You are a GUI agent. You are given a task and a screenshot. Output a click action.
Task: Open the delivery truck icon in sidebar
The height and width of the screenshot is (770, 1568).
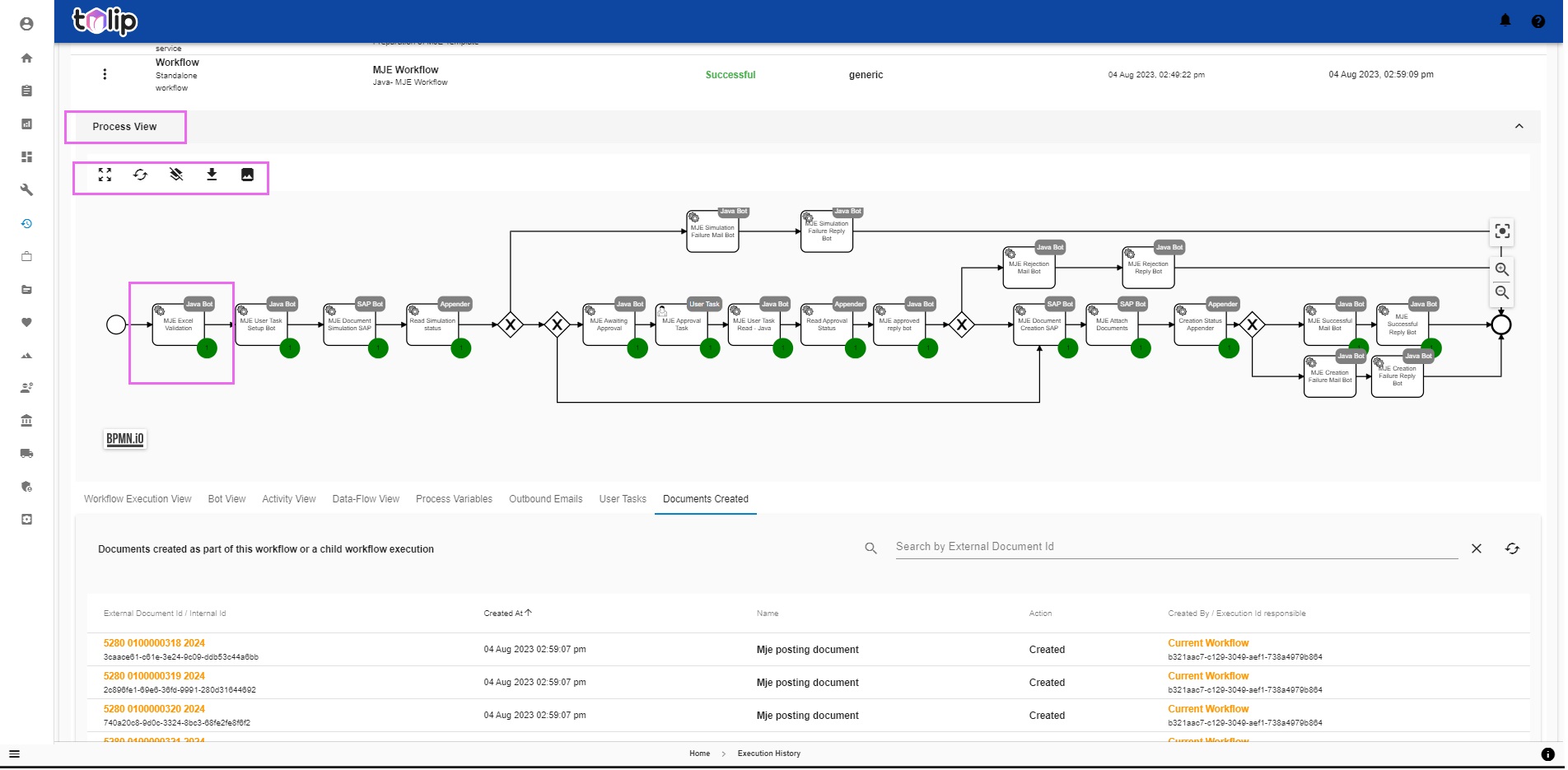(x=26, y=453)
